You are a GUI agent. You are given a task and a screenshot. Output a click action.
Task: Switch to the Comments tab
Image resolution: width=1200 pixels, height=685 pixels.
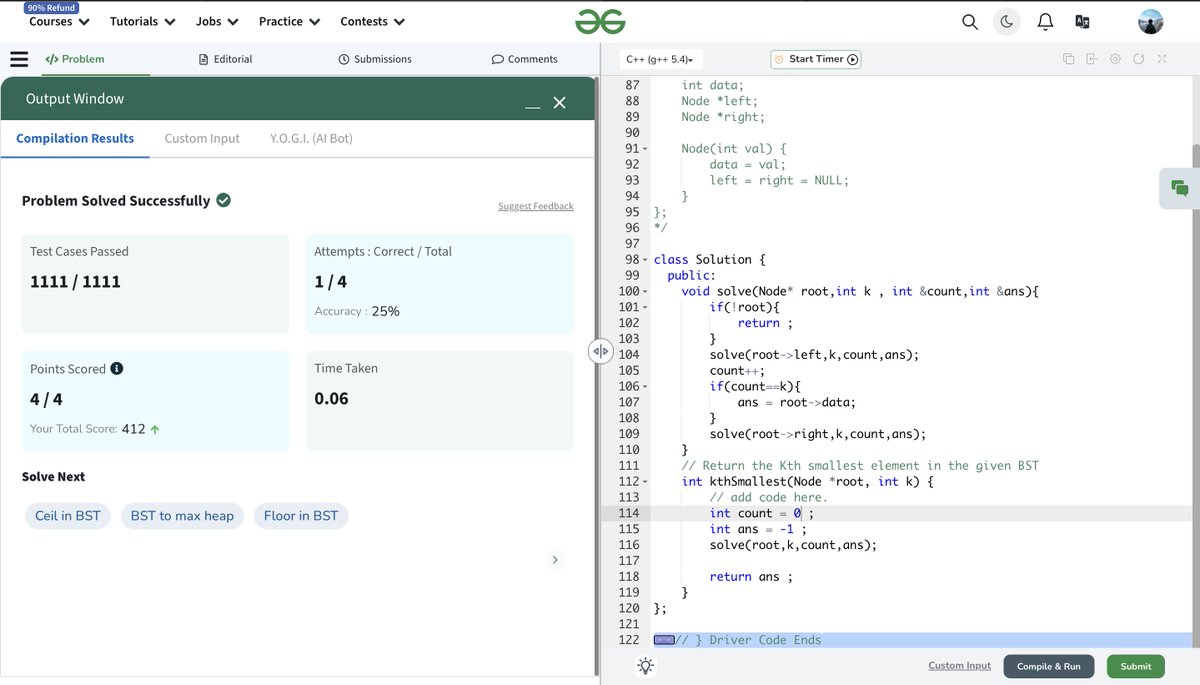pyautogui.click(x=525, y=59)
